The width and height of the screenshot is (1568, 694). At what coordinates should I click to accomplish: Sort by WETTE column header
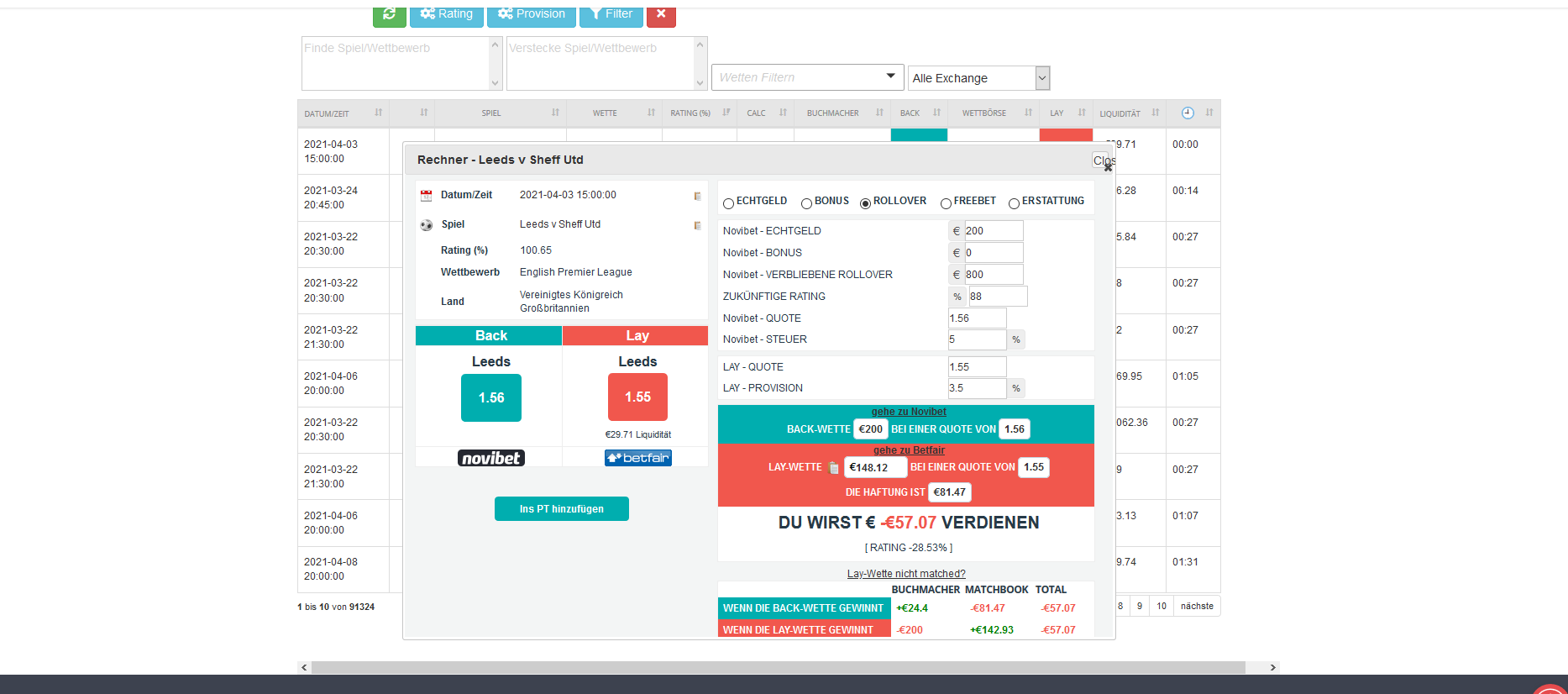tap(613, 113)
